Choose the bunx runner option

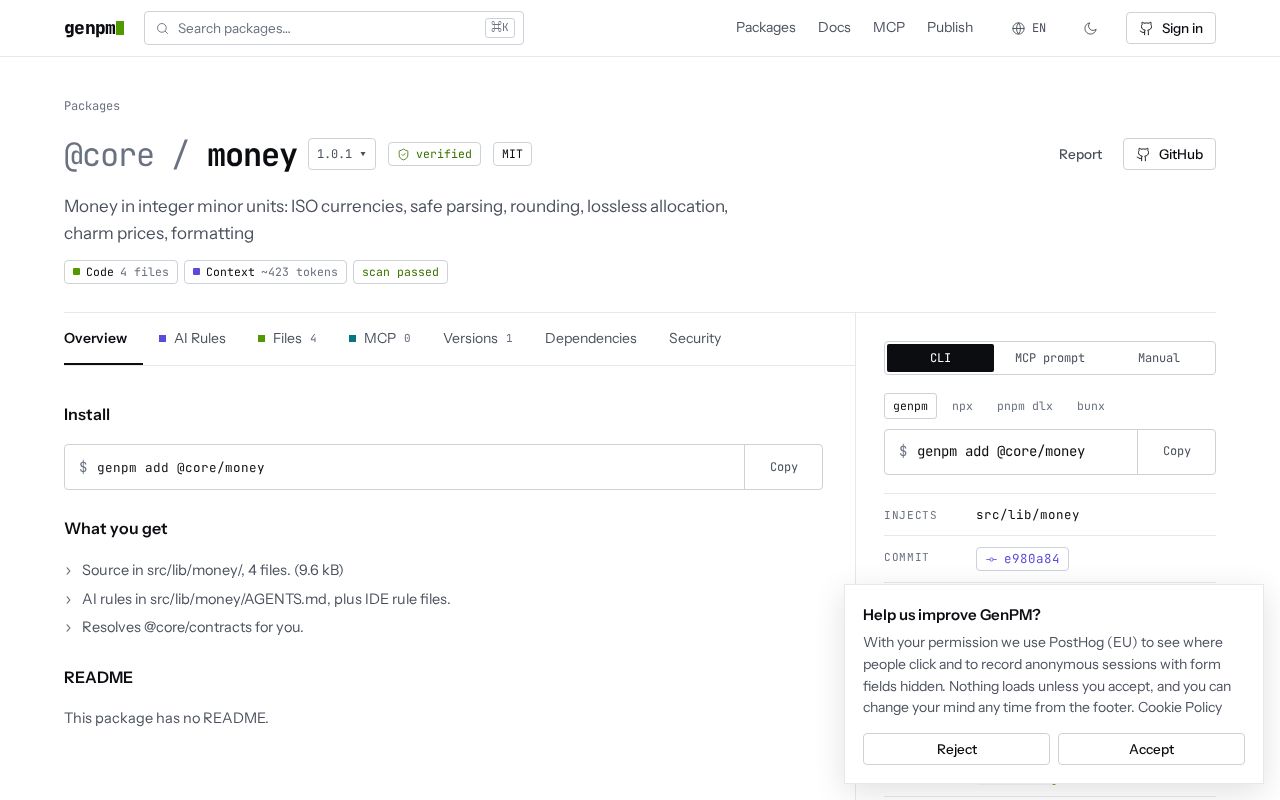(1091, 406)
